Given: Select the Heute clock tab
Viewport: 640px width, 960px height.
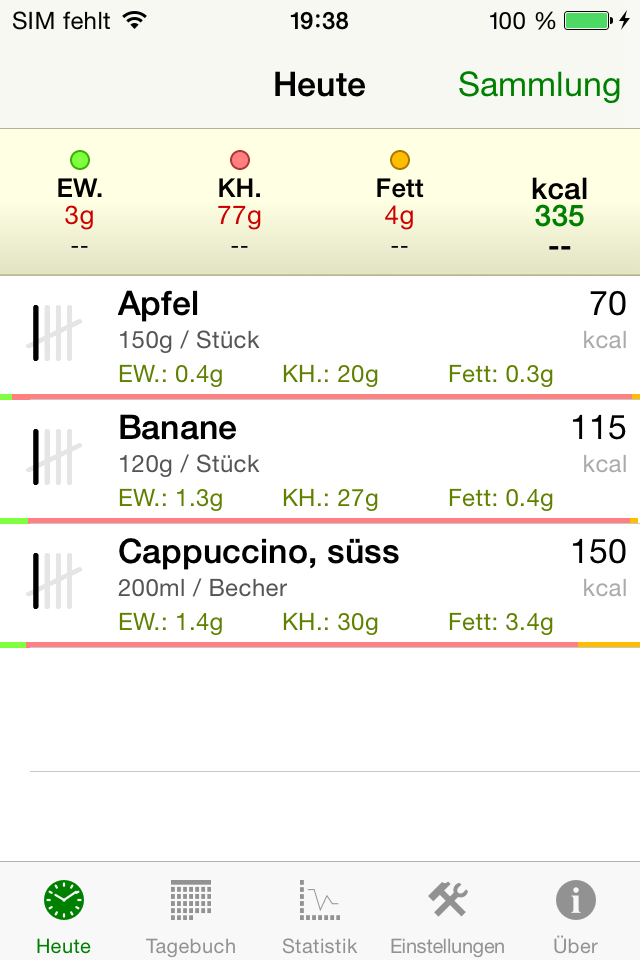Looking at the screenshot, I should coord(63,917).
